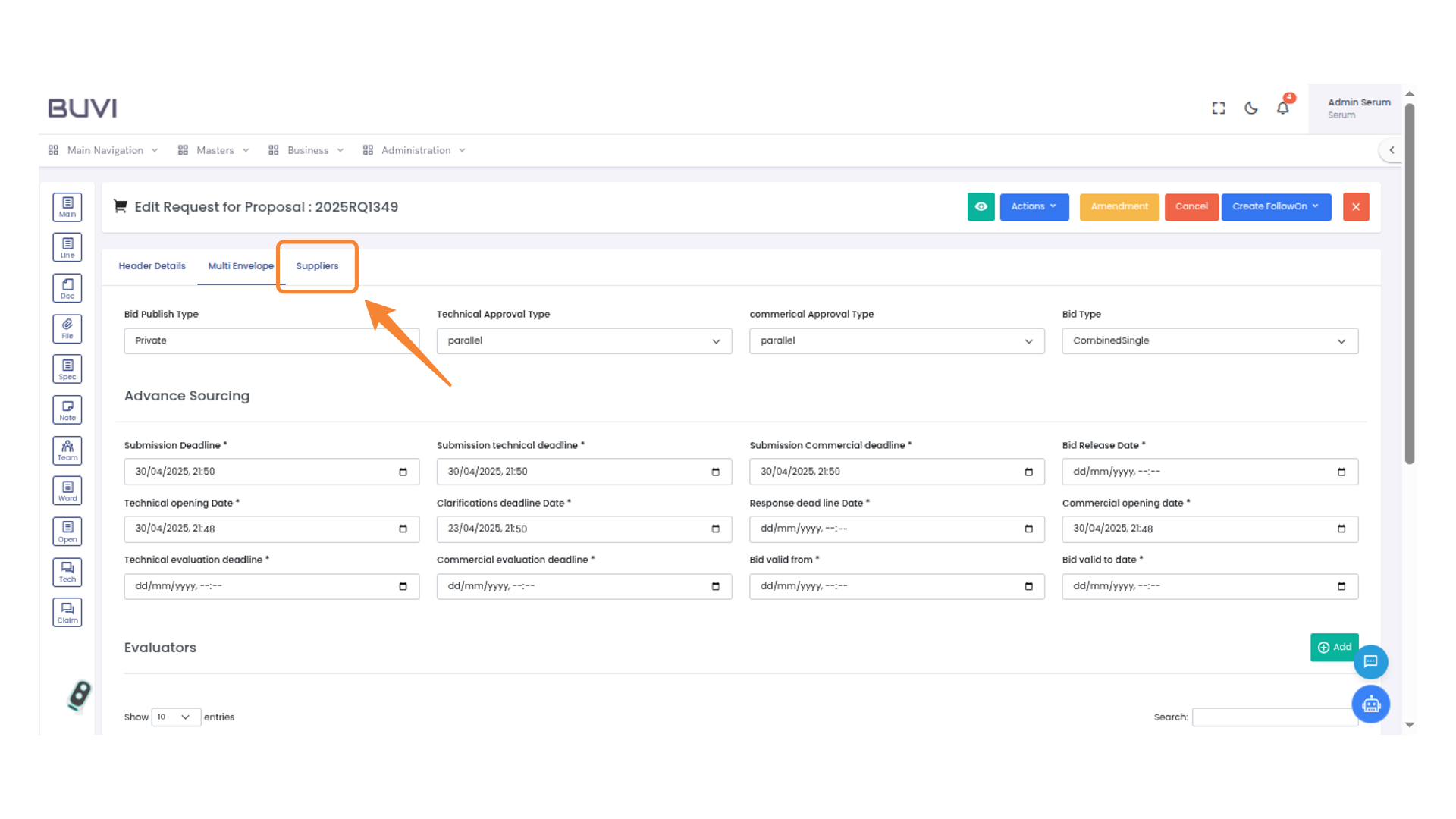
Task: Open the Claim sidebar icon
Action: point(67,613)
